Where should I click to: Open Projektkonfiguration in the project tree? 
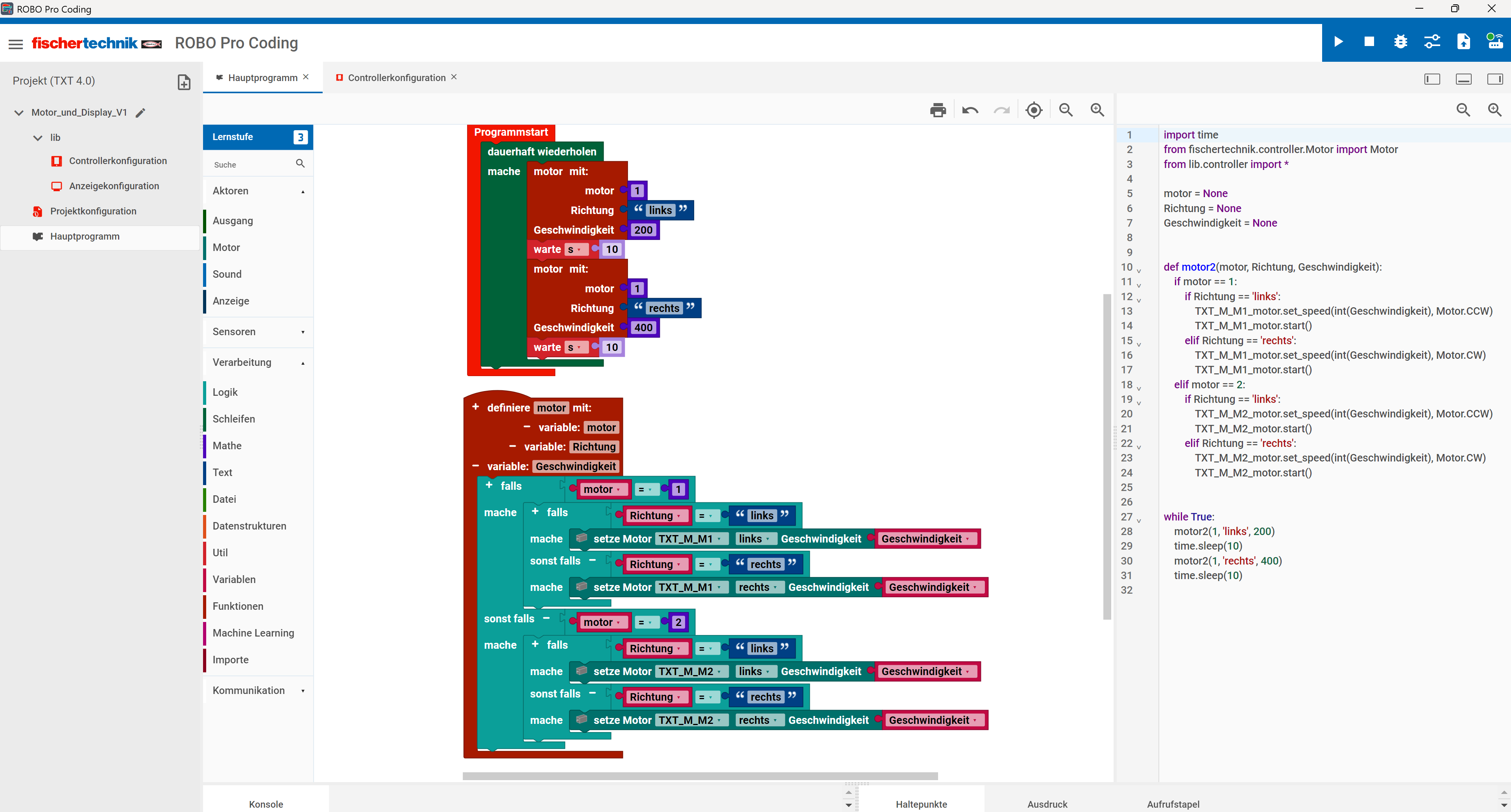[93, 211]
